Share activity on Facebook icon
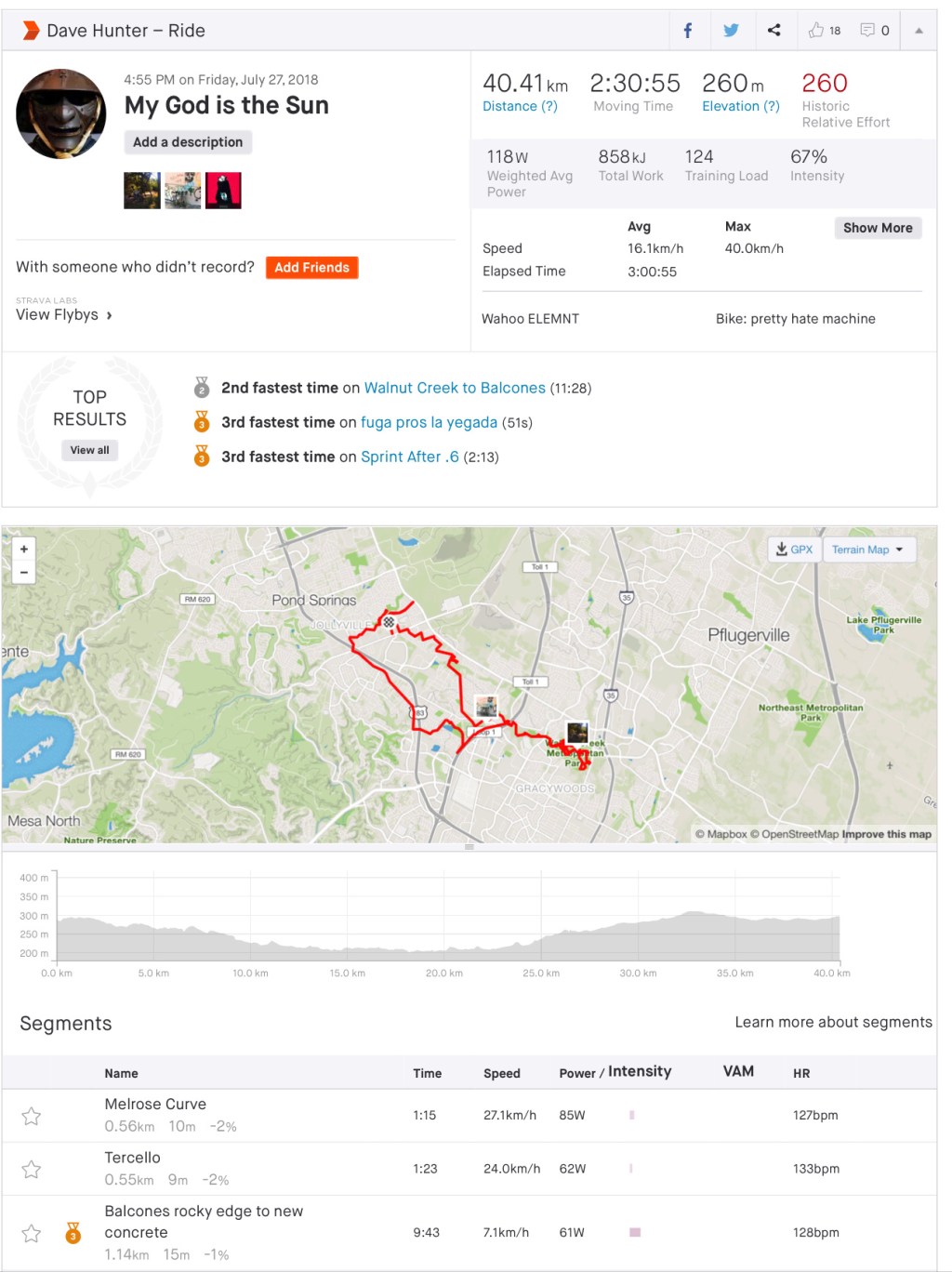The width and height of the screenshot is (952, 1272). pos(688,31)
